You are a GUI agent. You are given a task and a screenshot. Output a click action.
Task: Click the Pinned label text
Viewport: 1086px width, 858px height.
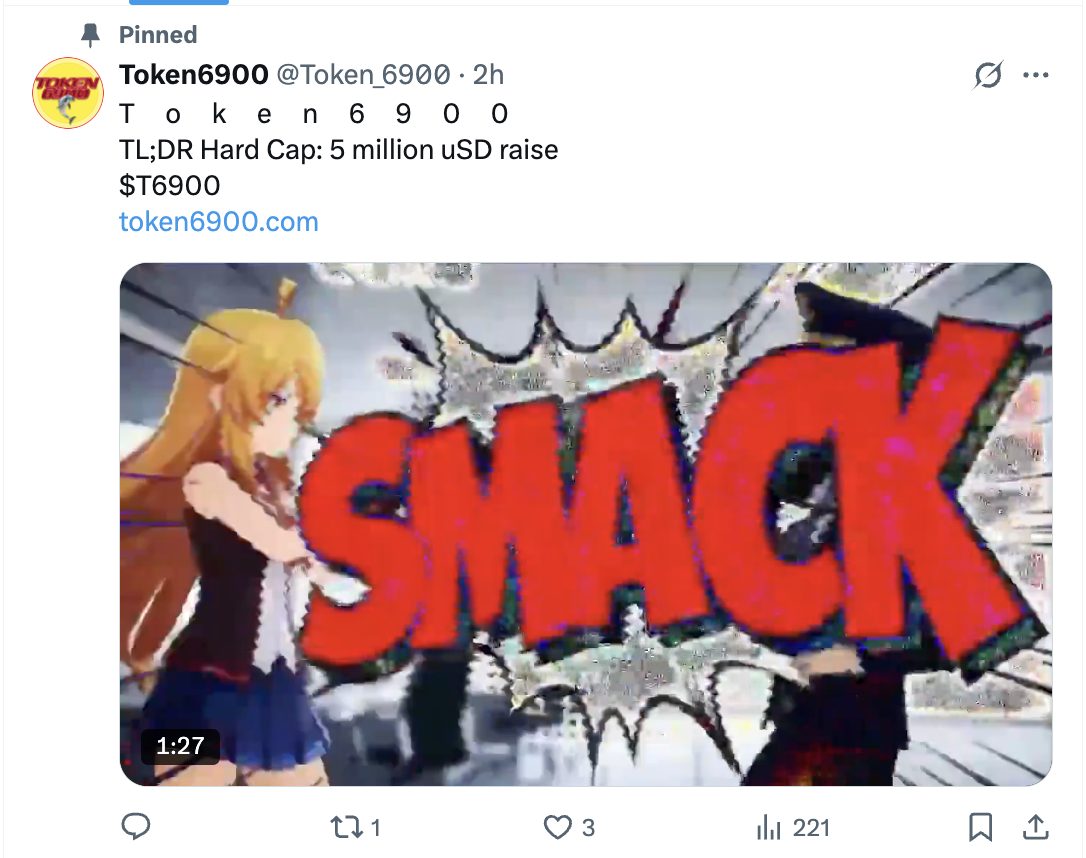pos(158,35)
